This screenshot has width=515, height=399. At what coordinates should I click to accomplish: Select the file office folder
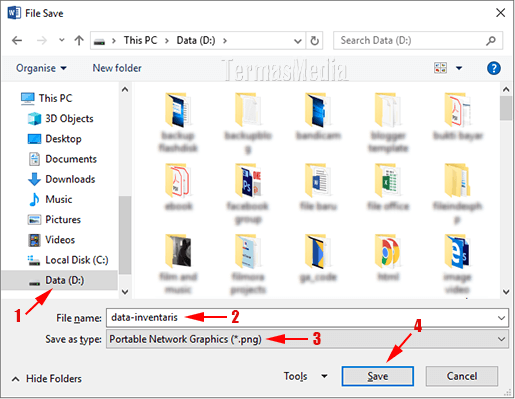(x=388, y=187)
